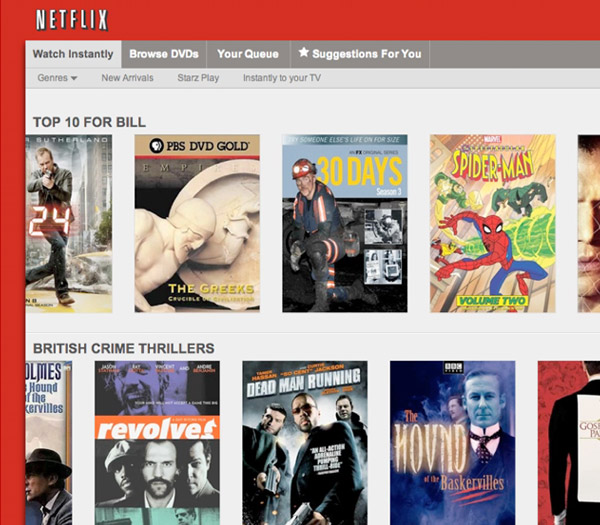Click the Top 10 For Bill heading
Viewport: 600px width, 525px height.
[90, 122]
